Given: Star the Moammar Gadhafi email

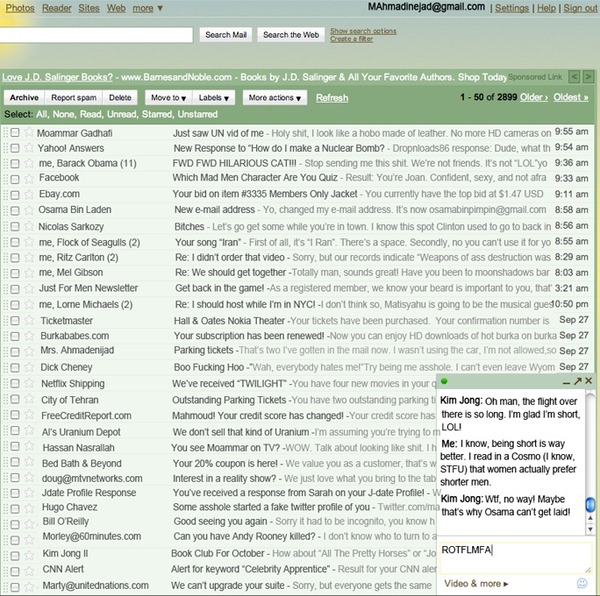Looking at the screenshot, I should pyautogui.click(x=29, y=132).
